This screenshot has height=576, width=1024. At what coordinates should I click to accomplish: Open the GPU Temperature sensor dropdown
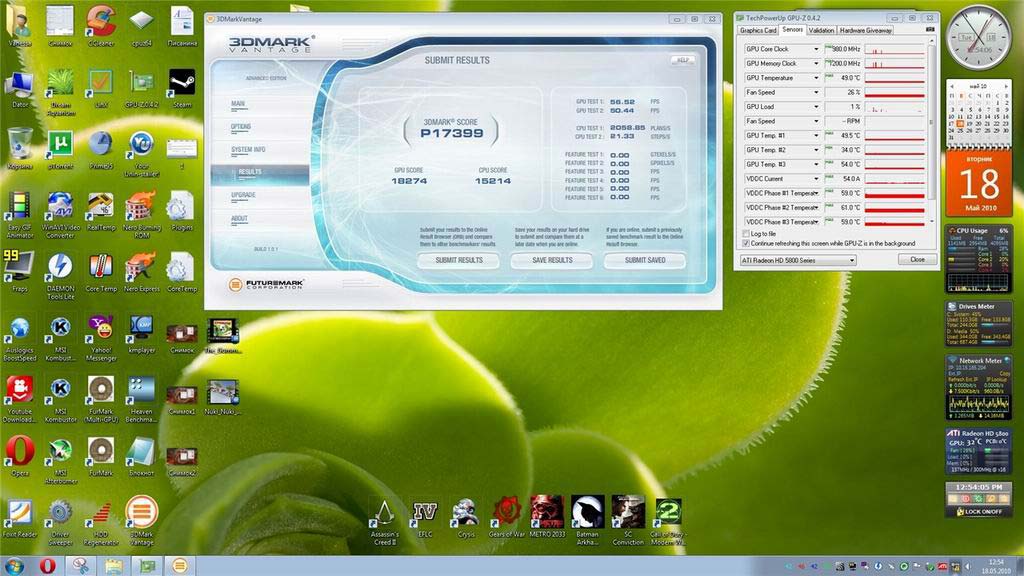point(816,78)
